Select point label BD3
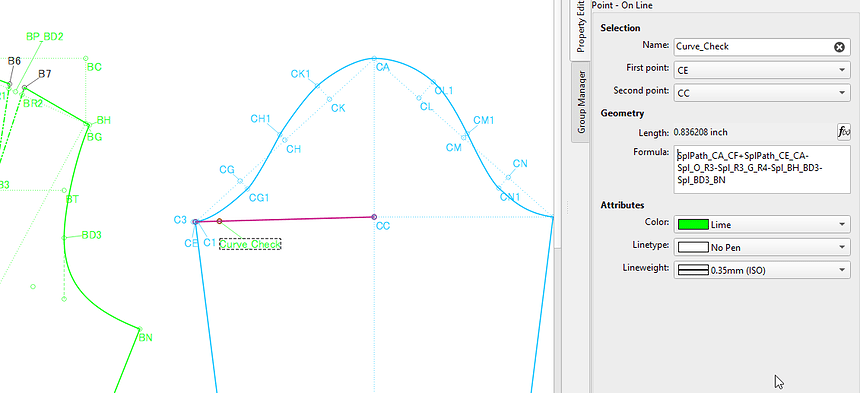This screenshot has height=393, width=860. tap(92, 235)
